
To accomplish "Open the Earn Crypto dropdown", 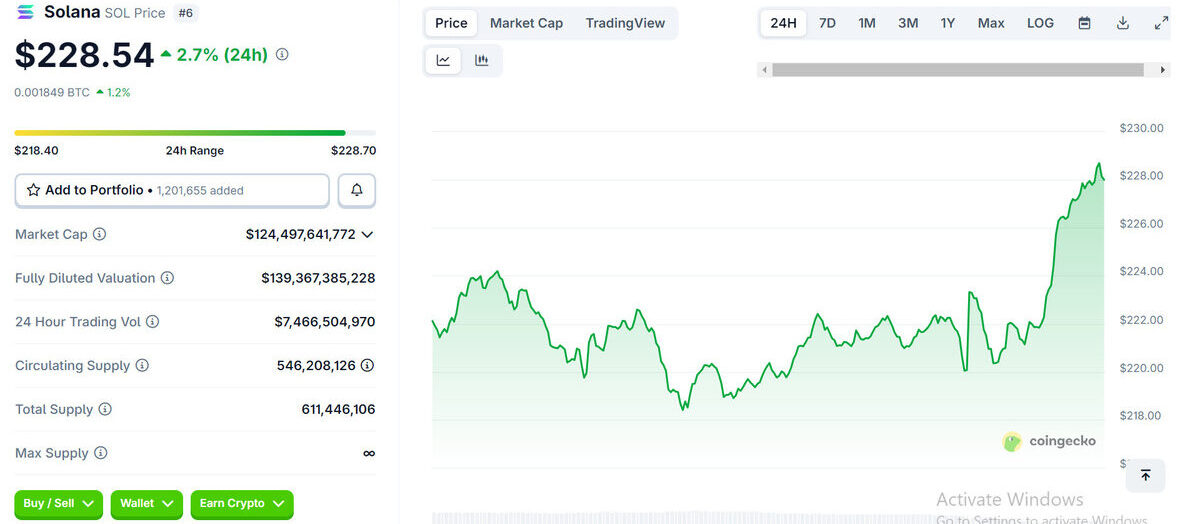I will (241, 504).
